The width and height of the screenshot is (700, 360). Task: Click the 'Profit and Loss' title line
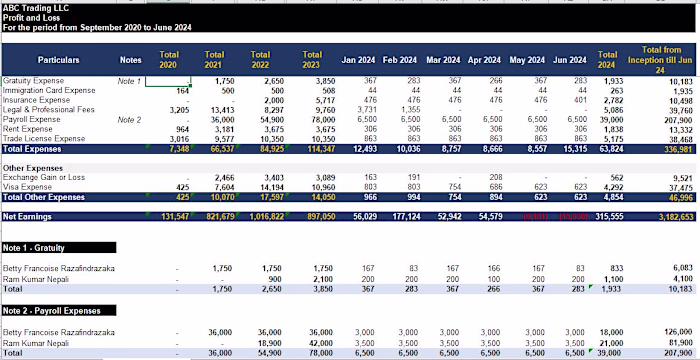31,18
